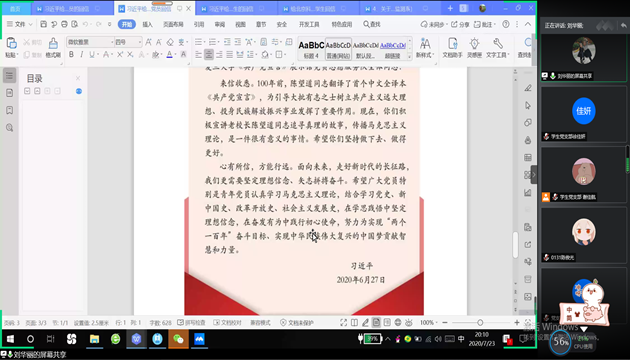Open the 文档助手 document assistant tool

(x=452, y=47)
